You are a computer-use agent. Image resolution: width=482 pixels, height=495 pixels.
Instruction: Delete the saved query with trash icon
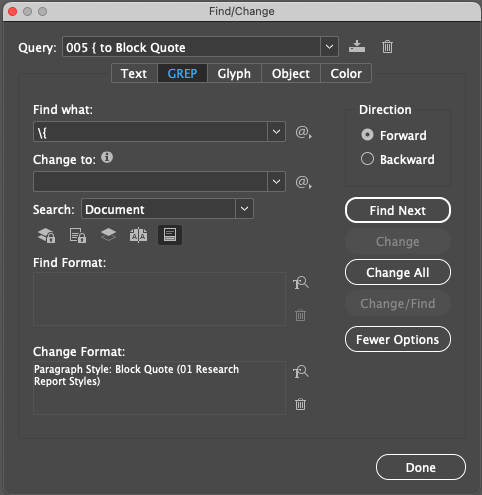[x=387, y=47]
